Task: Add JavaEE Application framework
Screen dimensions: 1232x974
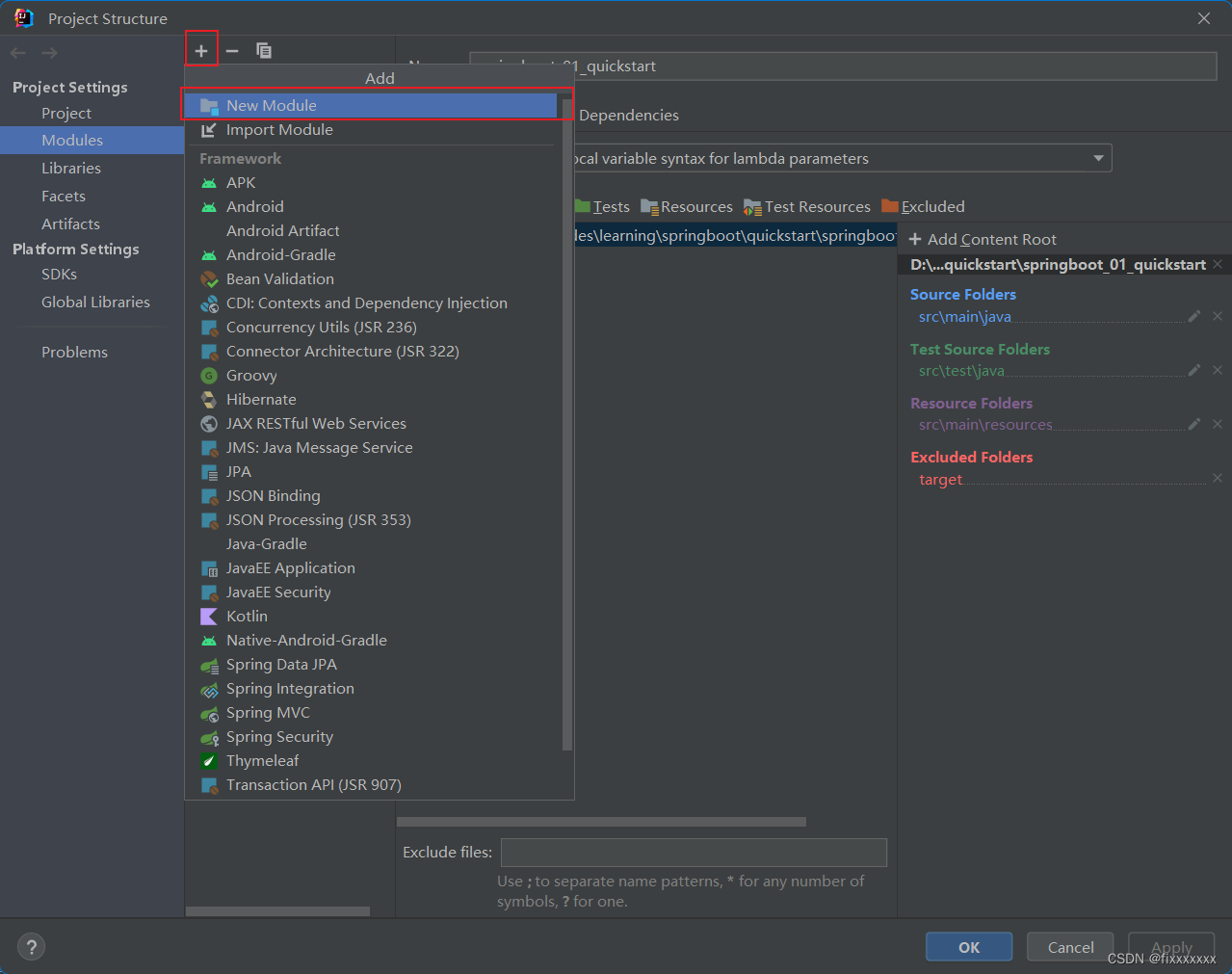Action: [371, 567]
